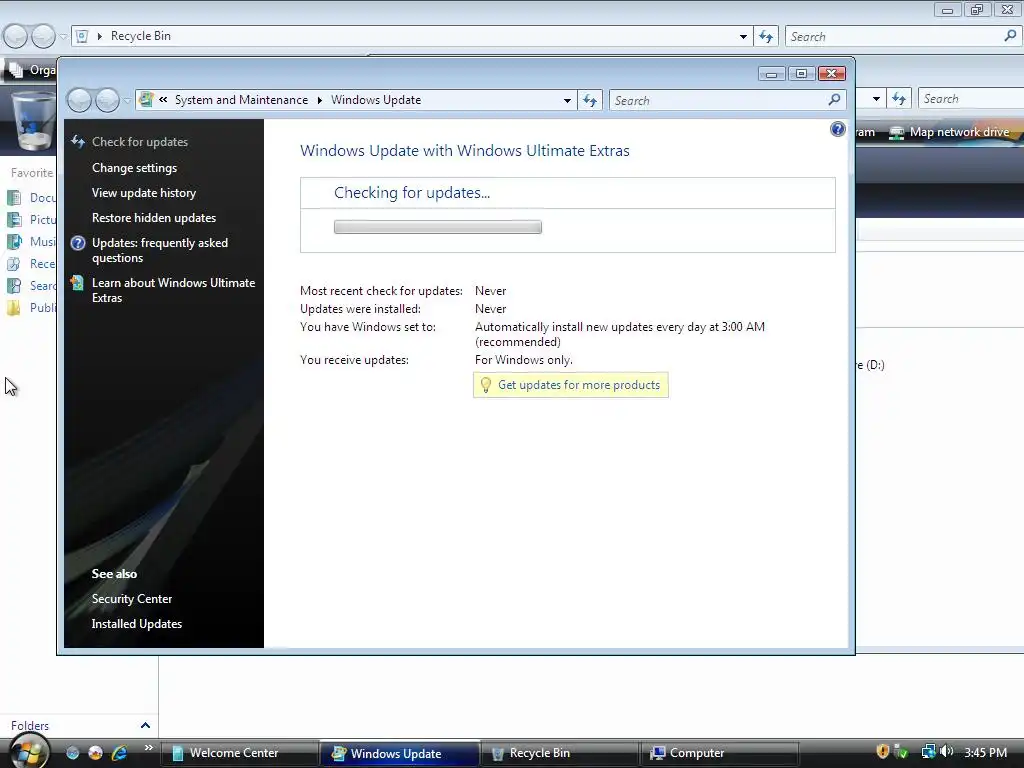Viewport: 1024px width, 768px height.
Task: Open the Computer window address bar dropdown
Action: (876, 99)
